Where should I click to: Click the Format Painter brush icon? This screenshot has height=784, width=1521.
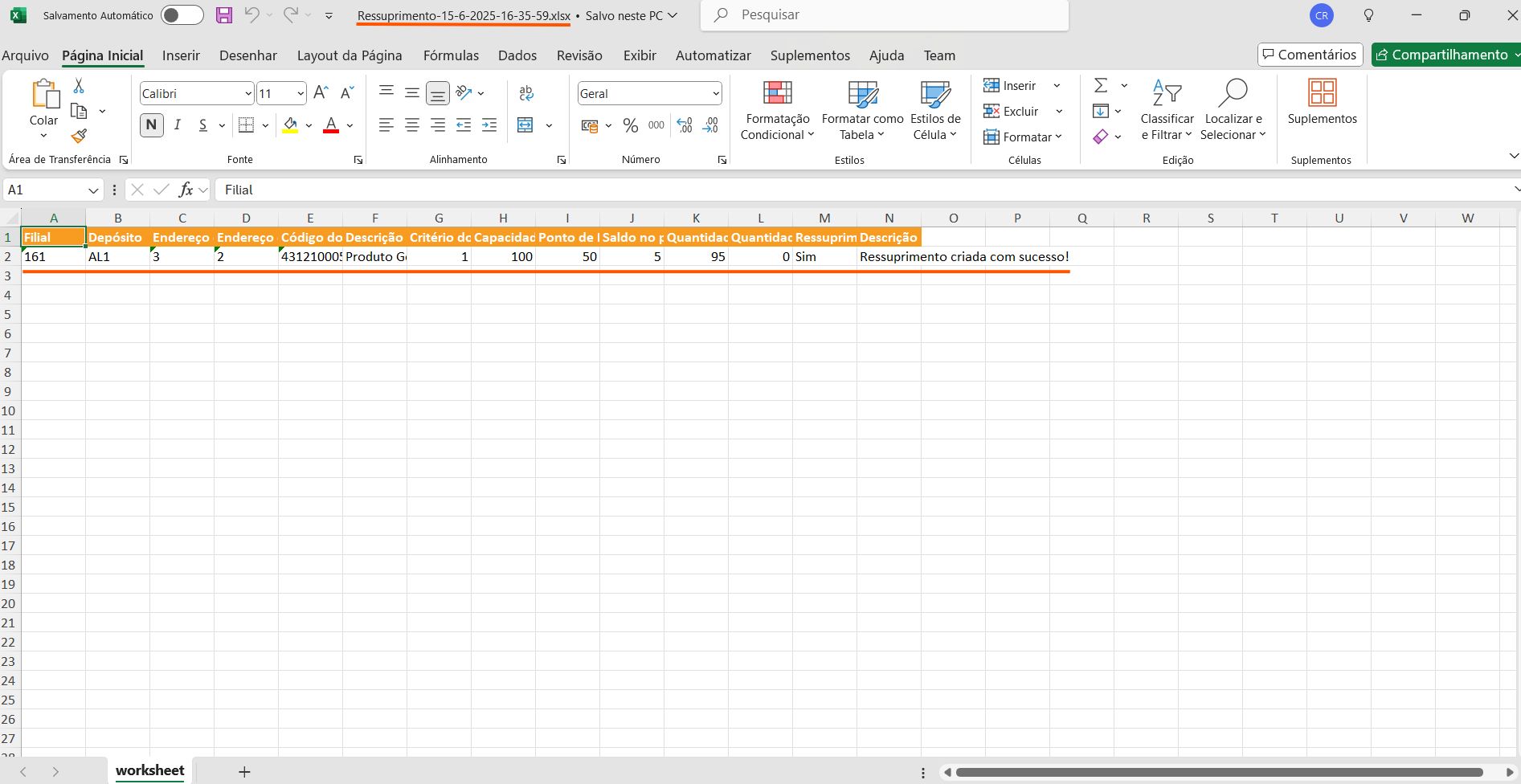(x=79, y=136)
